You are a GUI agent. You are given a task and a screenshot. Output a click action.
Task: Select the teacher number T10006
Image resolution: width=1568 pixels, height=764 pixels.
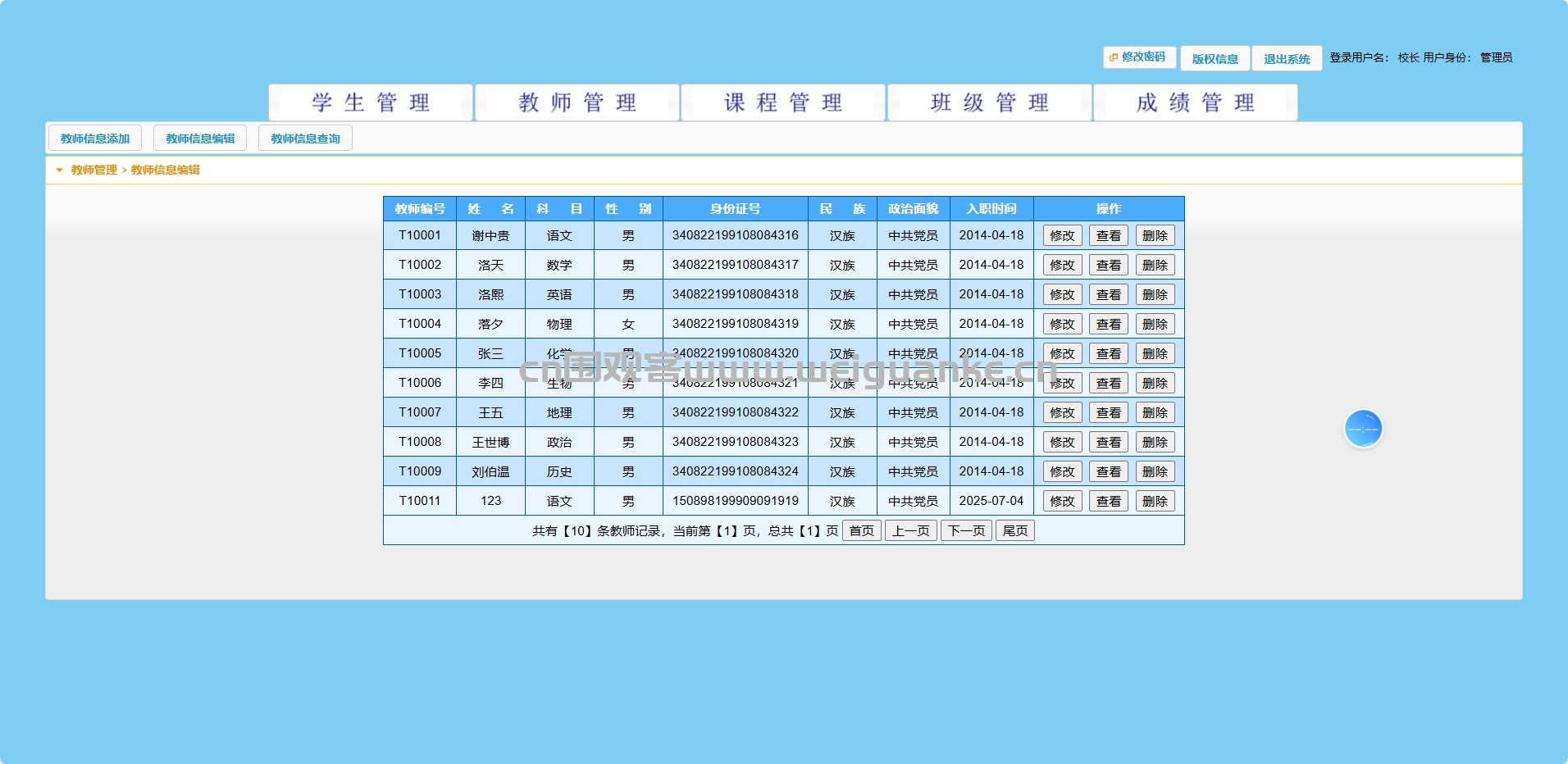420,383
